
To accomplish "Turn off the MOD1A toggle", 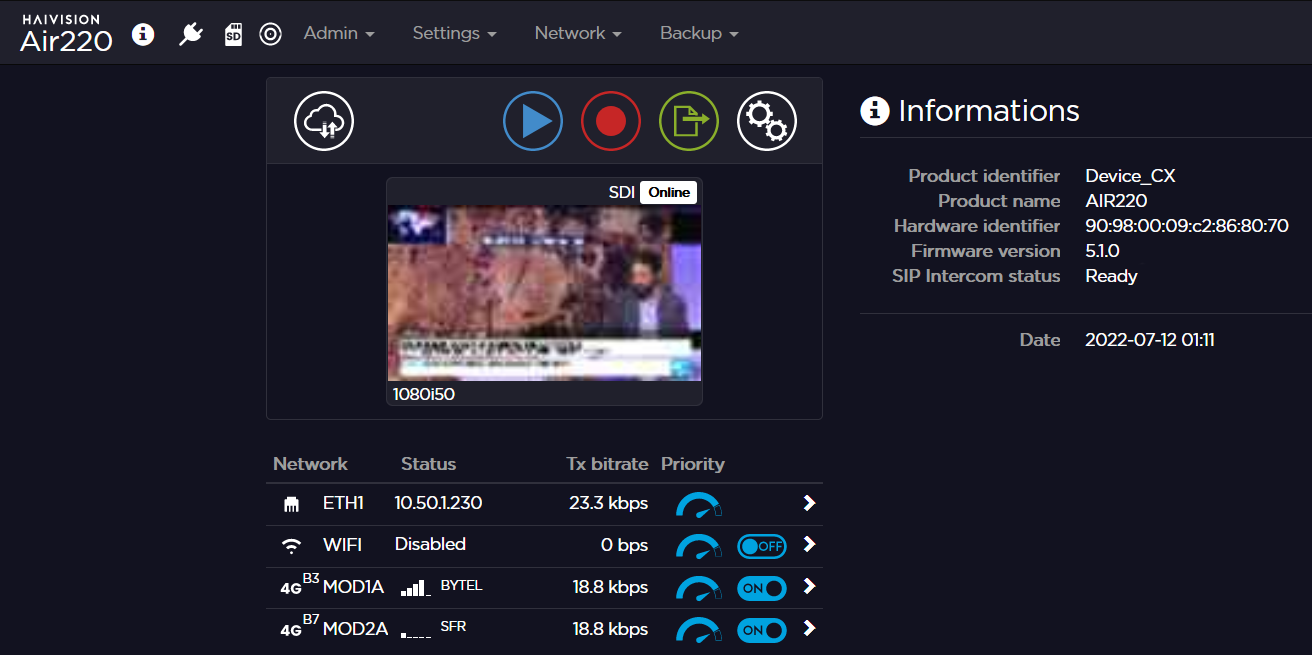I will pos(762,588).
